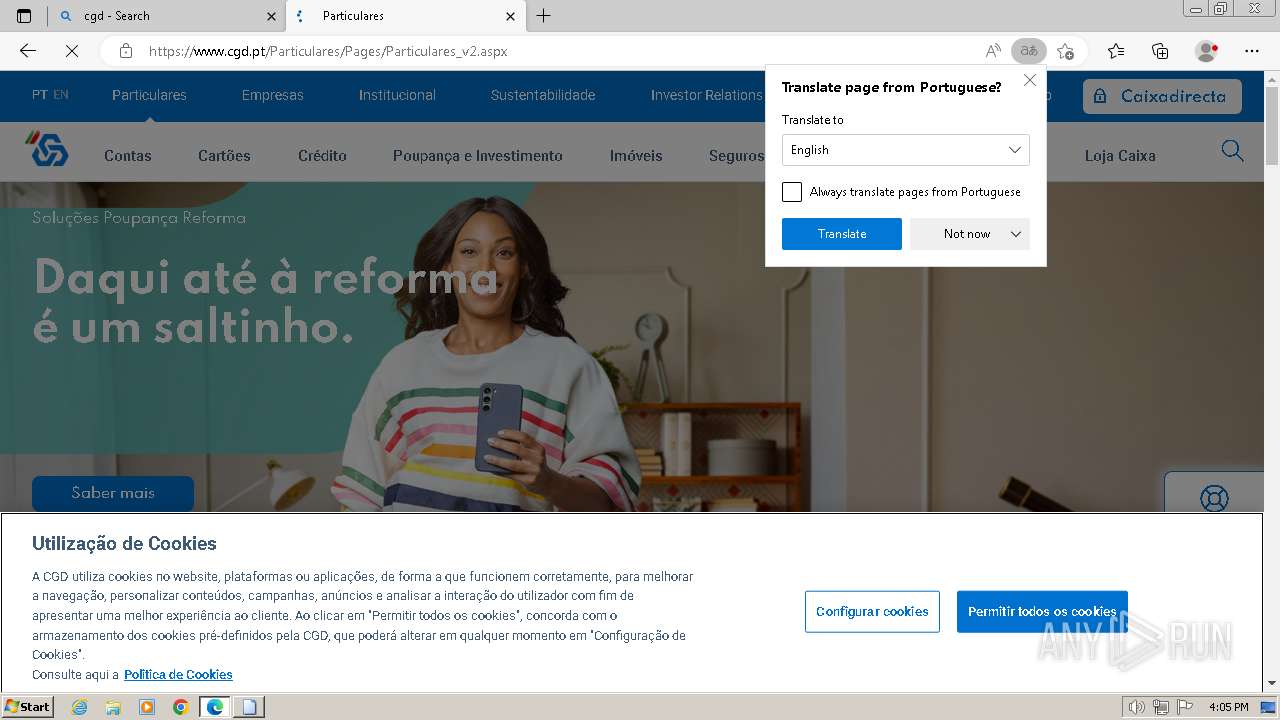Open the Favorites list icon
This screenshot has height=720, width=1280.
point(1116,51)
